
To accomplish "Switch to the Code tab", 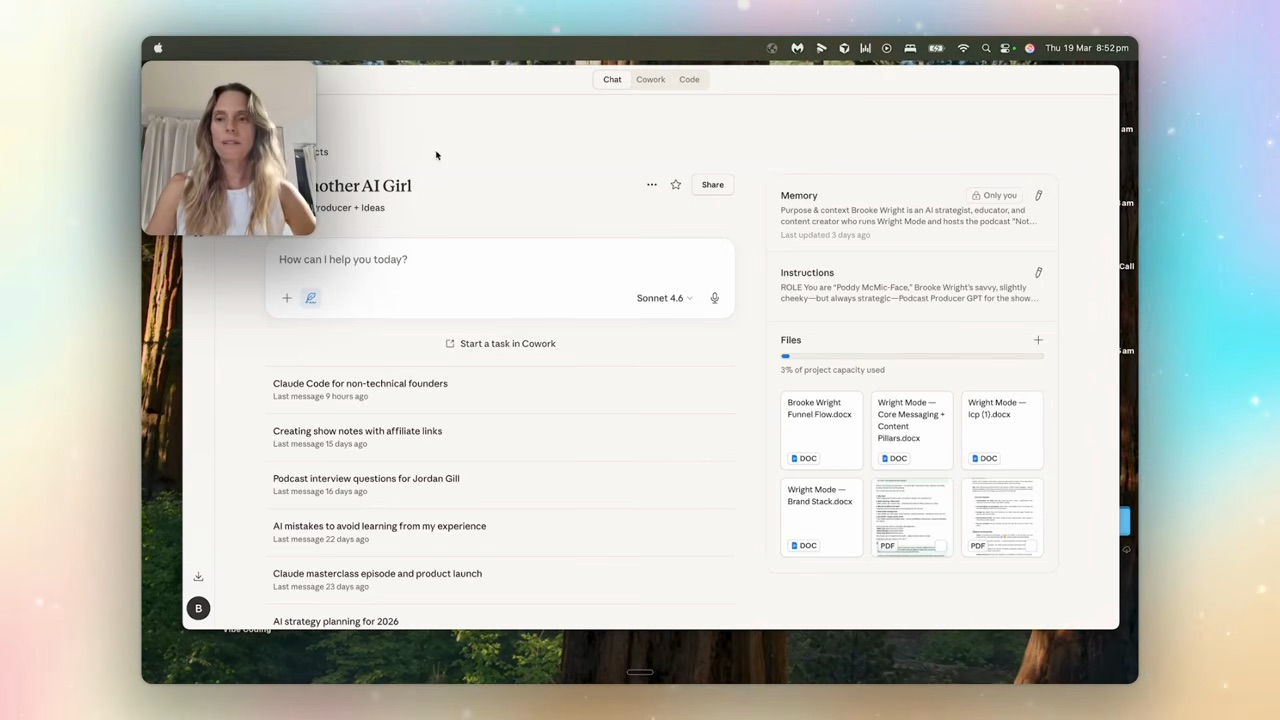I will tap(689, 79).
